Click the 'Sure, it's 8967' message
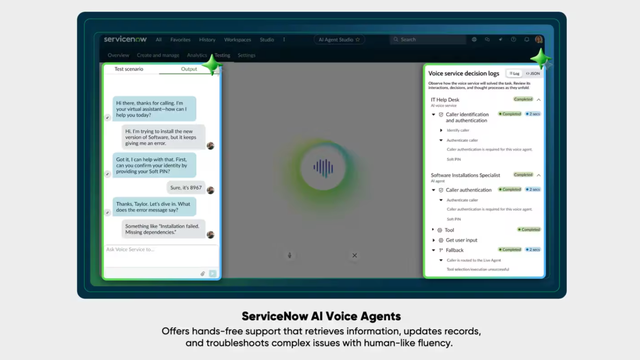 click(x=186, y=188)
